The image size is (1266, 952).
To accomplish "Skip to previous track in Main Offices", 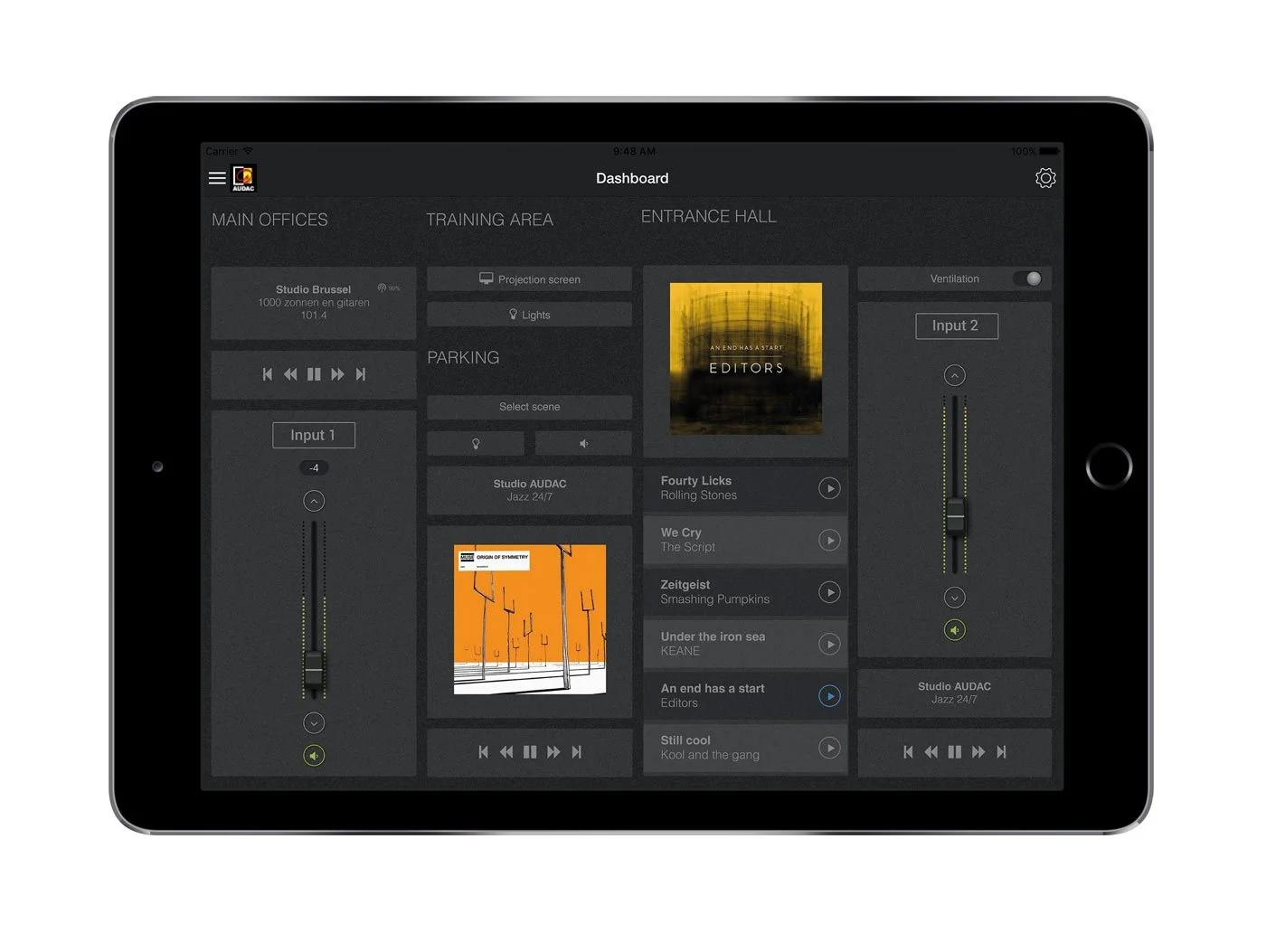I will [x=267, y=374].
